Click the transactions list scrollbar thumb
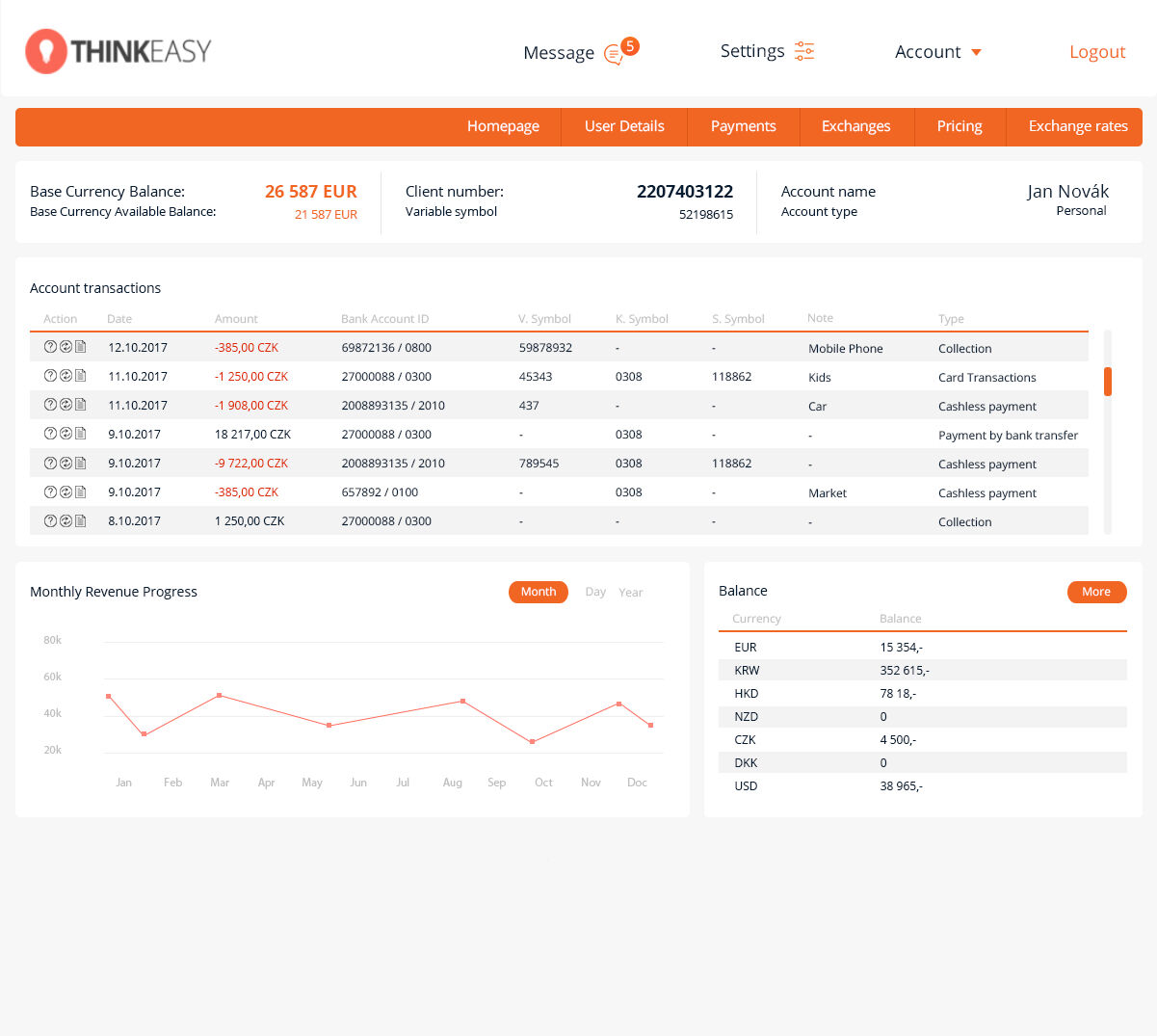 pos(1107,382)
